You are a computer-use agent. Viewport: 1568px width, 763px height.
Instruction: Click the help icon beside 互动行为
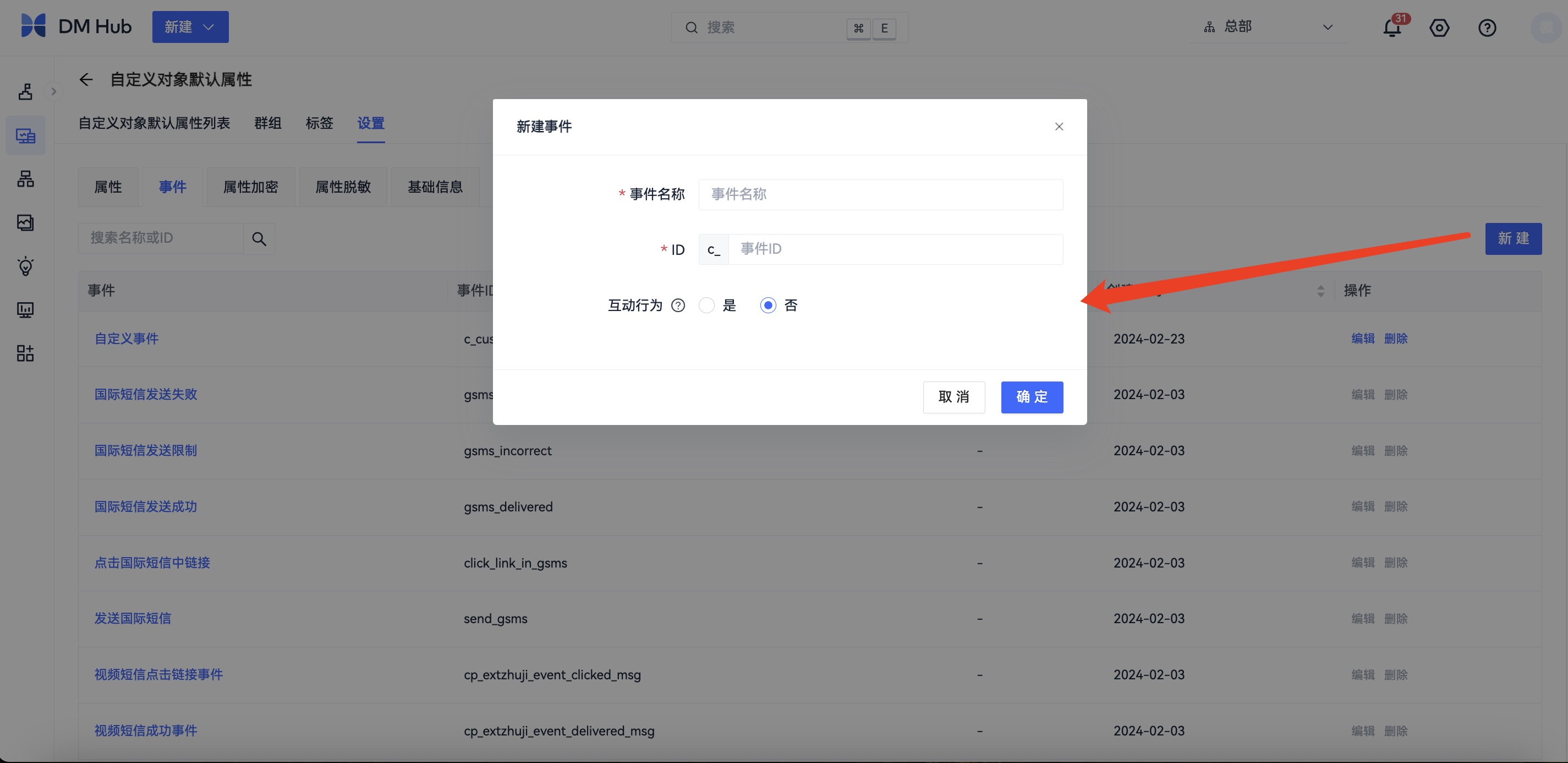click(x=678, y=306)
